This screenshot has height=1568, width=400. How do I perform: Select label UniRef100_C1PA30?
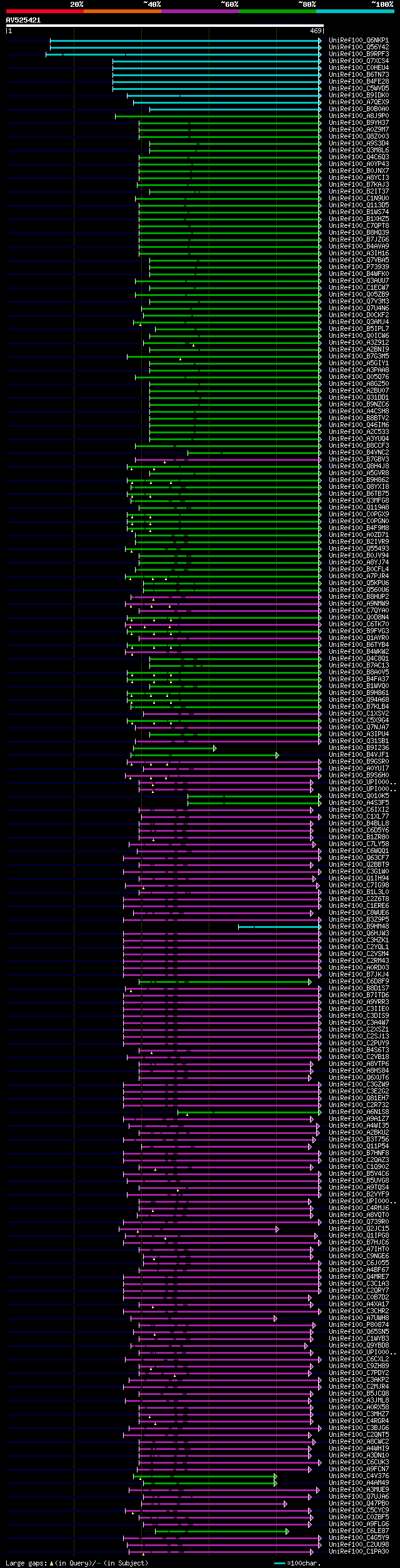(359, 1552)
